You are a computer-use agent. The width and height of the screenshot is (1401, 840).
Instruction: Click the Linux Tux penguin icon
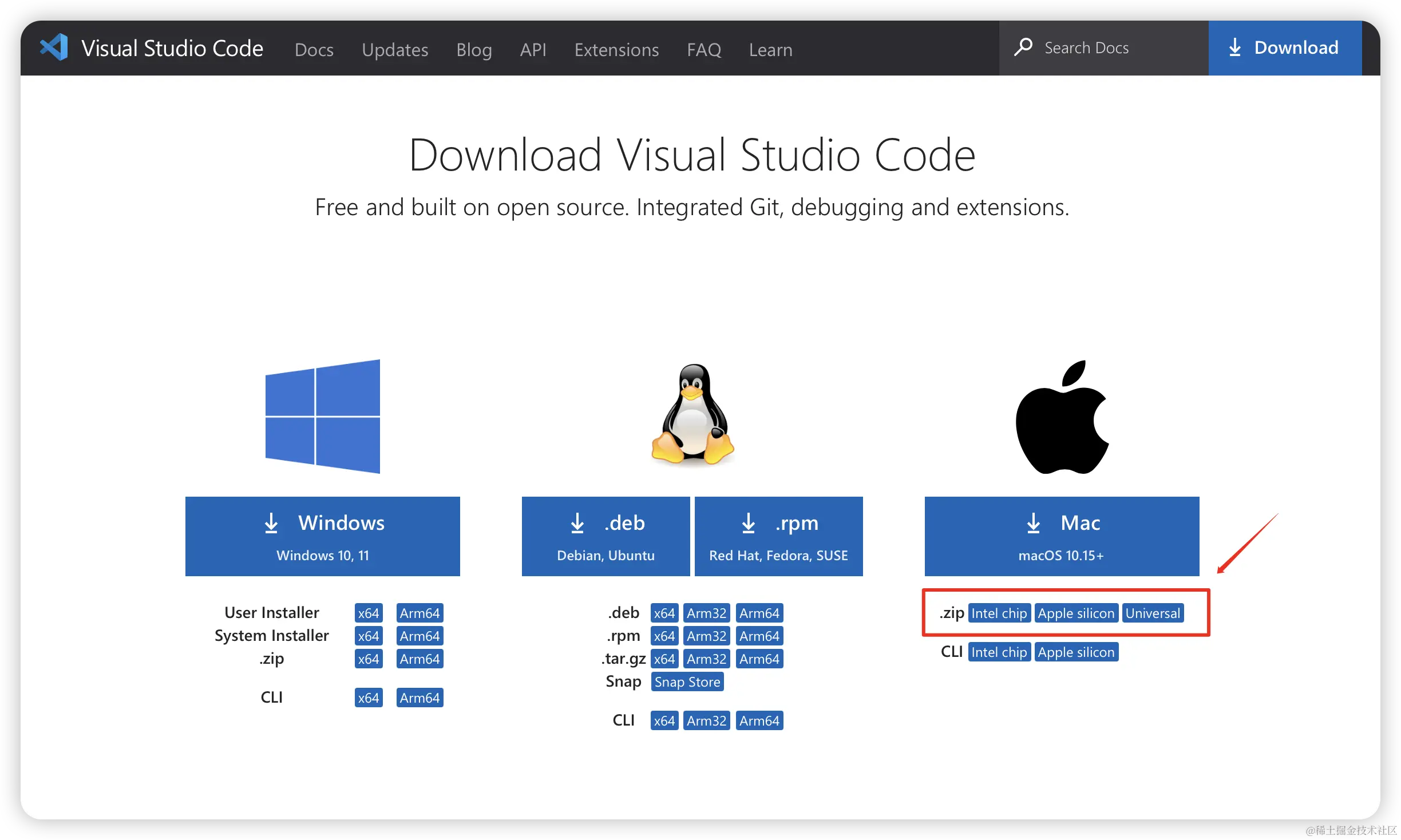pos(692,414)
